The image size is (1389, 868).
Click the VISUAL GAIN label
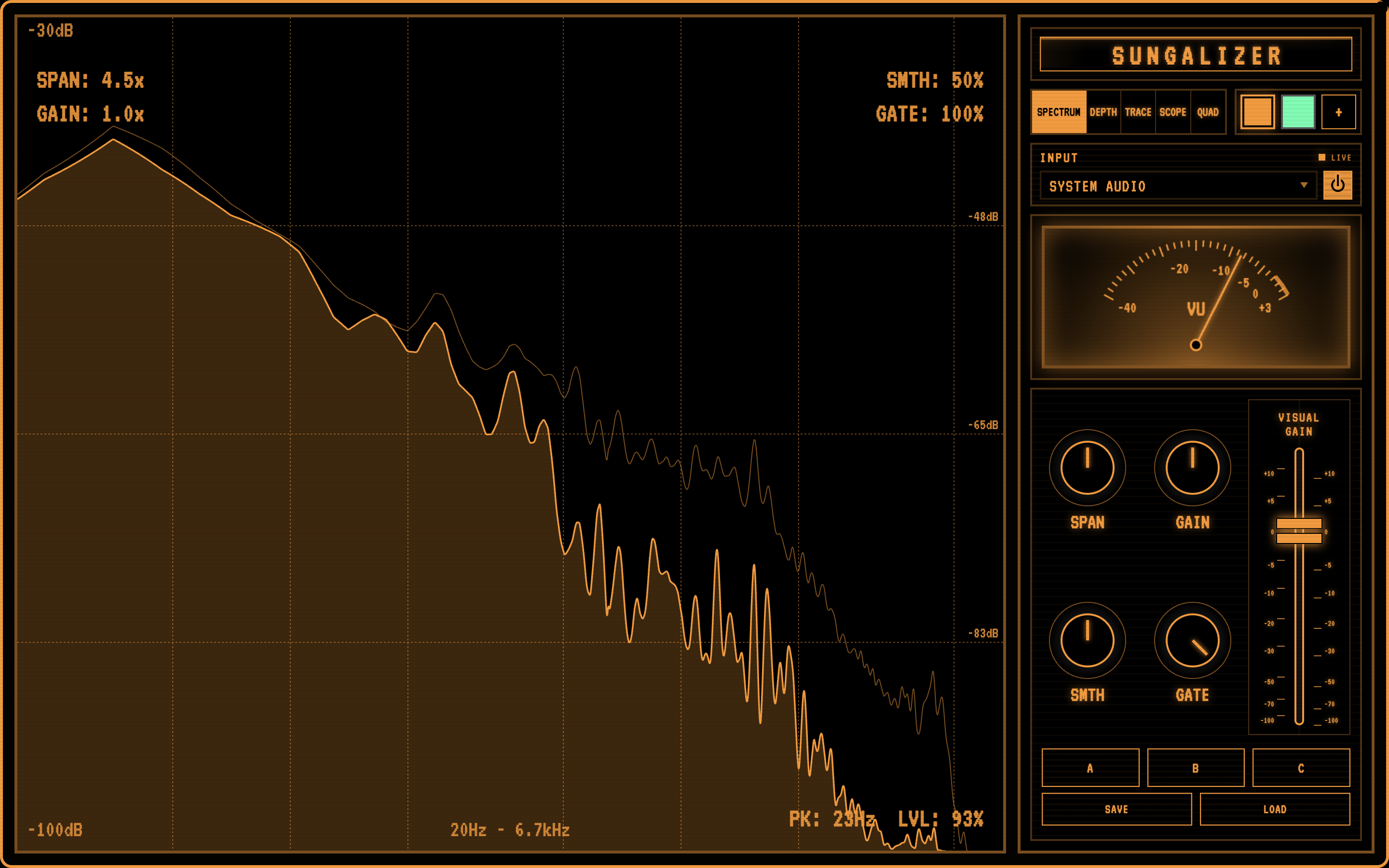1299,424
